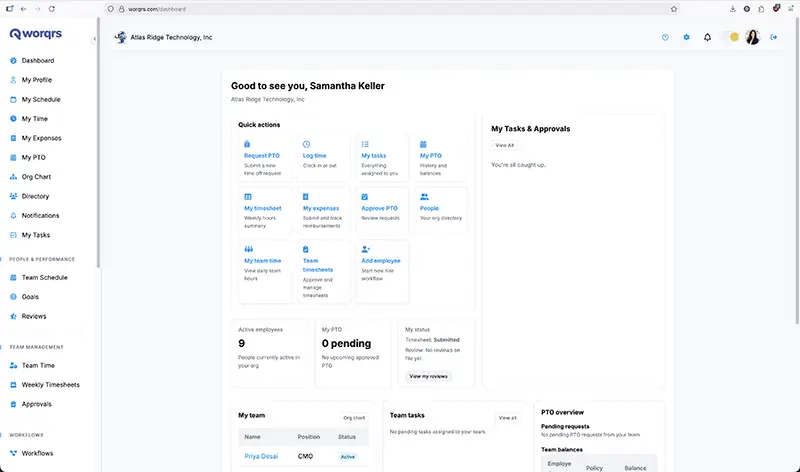Click the My Time clock icon in sidebar
The height and width of the screenshot is (472, 800).
point(13,119)
